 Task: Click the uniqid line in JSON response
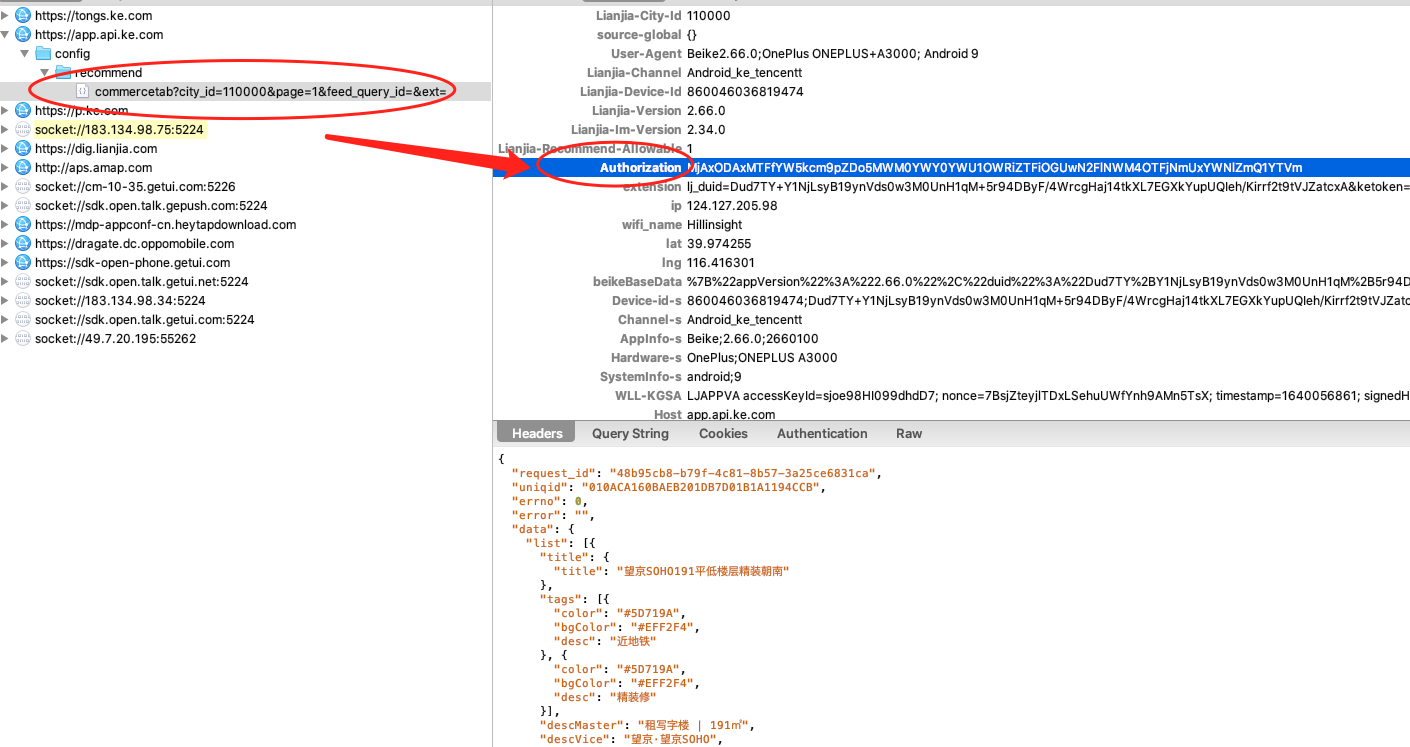(669, 487)
